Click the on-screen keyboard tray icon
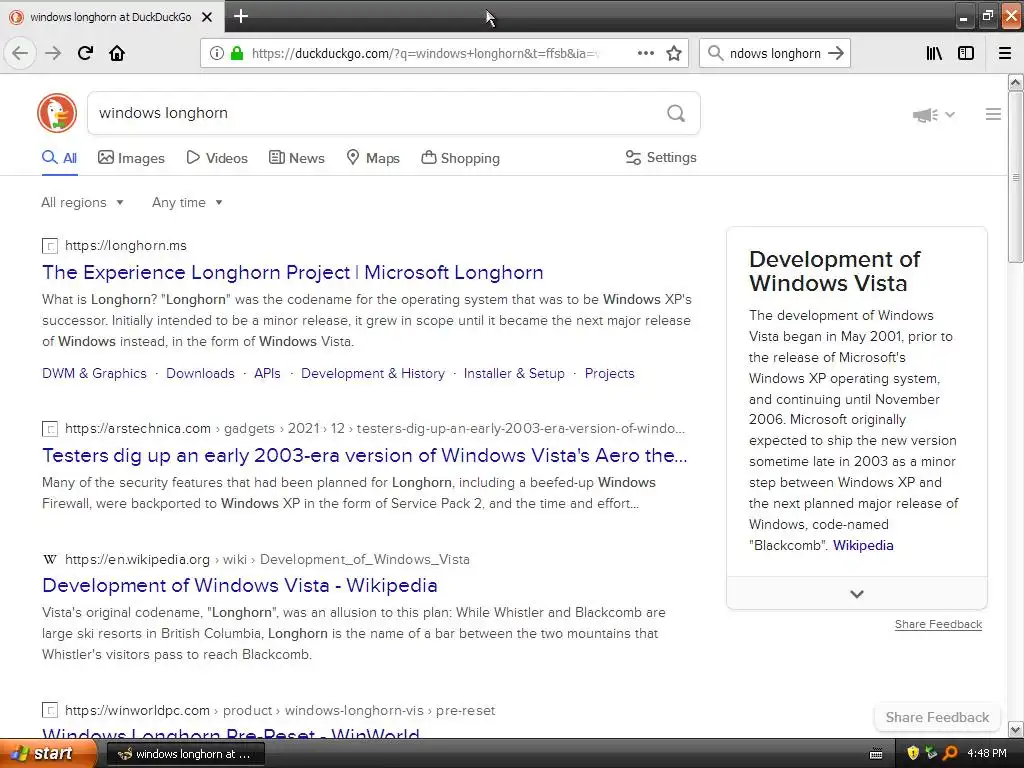The image size is (1024, 768). (x=876, y=754)
